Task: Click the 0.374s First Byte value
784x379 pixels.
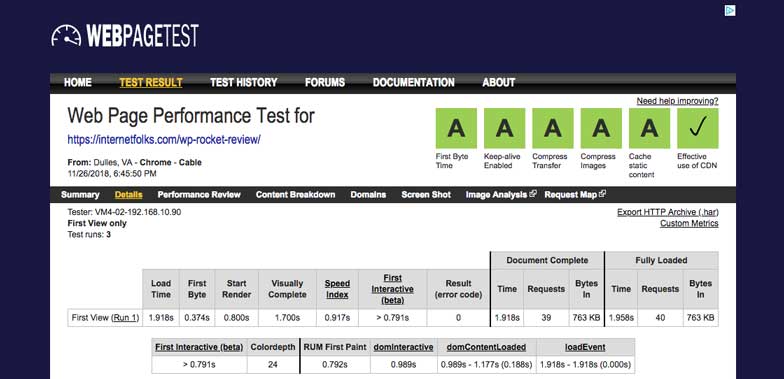Action: [197, 318]
